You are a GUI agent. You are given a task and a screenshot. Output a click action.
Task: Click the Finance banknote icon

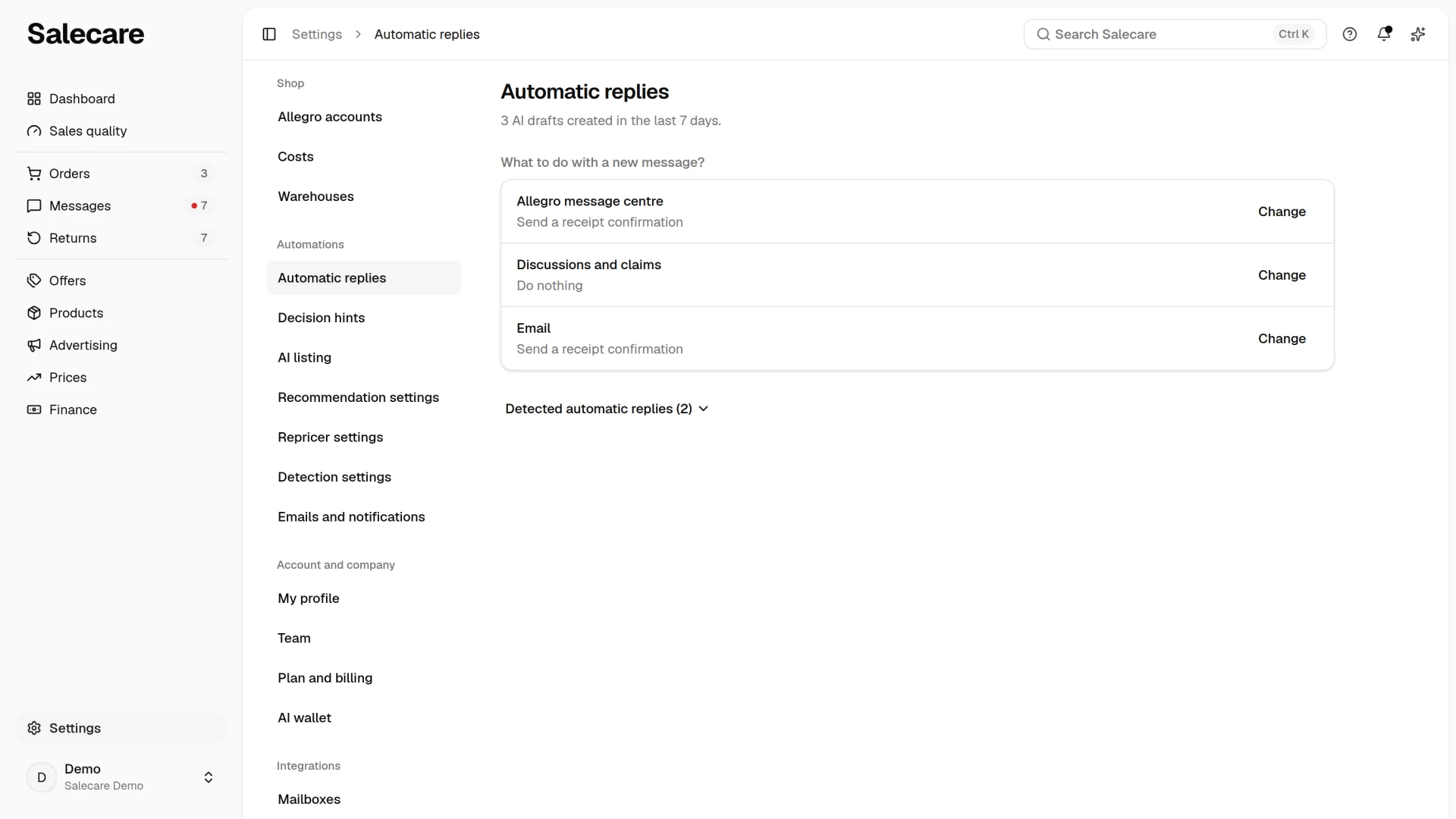tap(34, 409)
